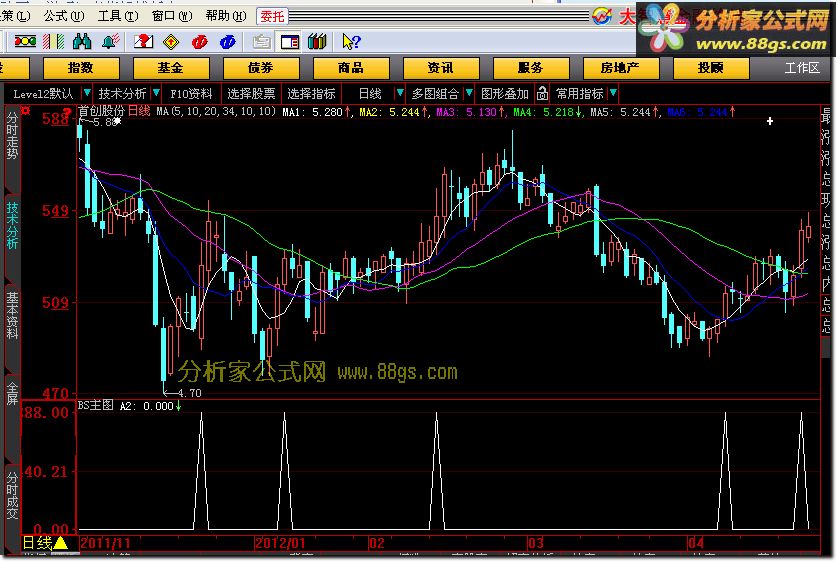Select the 资讯 category button
The height and width of the screenshot is (562, 838).
[441, 68]
